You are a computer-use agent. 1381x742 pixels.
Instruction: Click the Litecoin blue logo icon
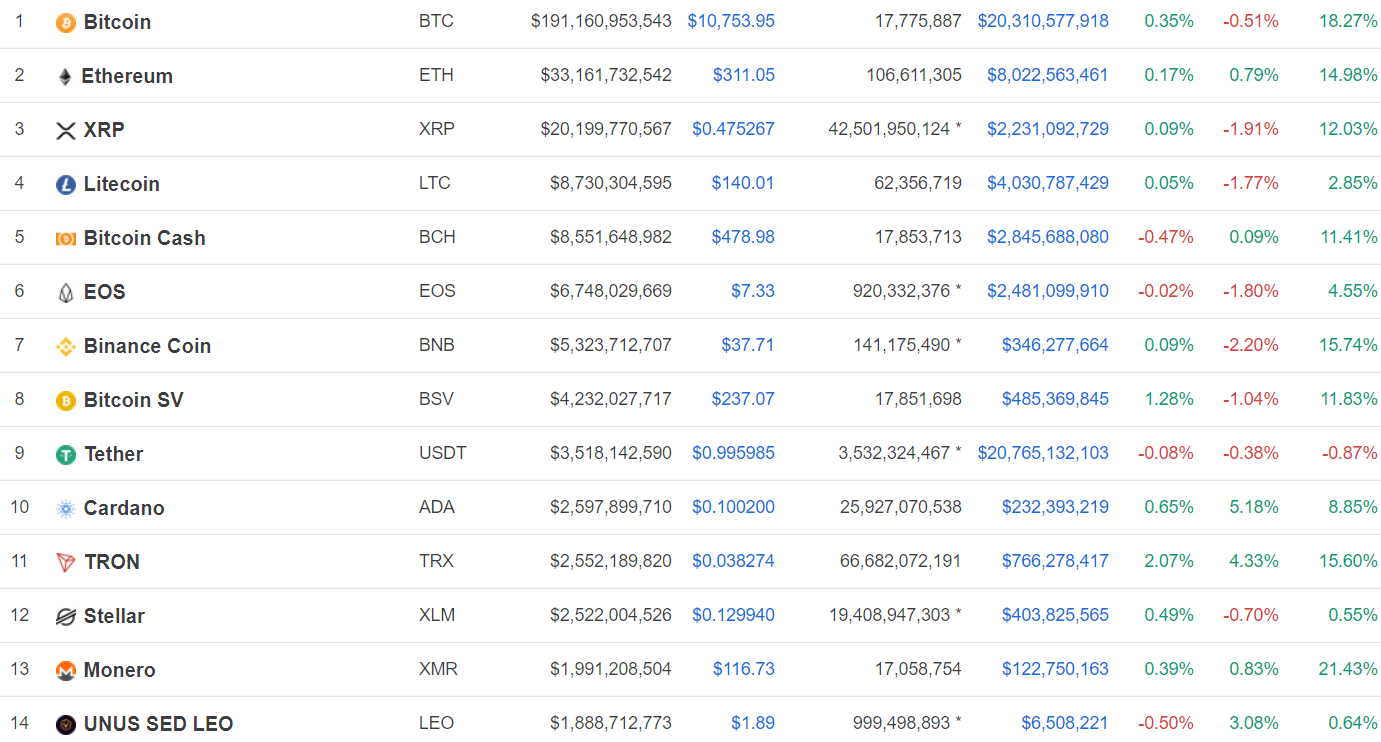[x=66, y=185]
